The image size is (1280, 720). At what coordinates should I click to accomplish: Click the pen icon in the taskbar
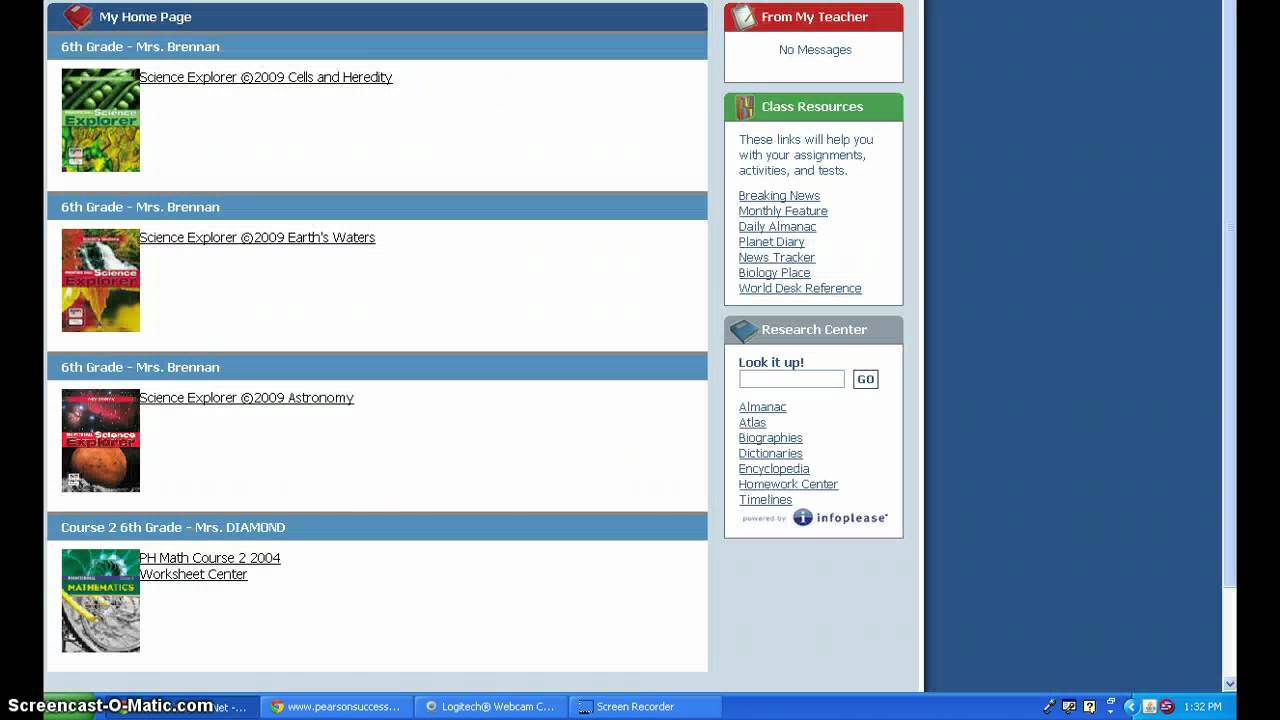(x=1049, y=706)
